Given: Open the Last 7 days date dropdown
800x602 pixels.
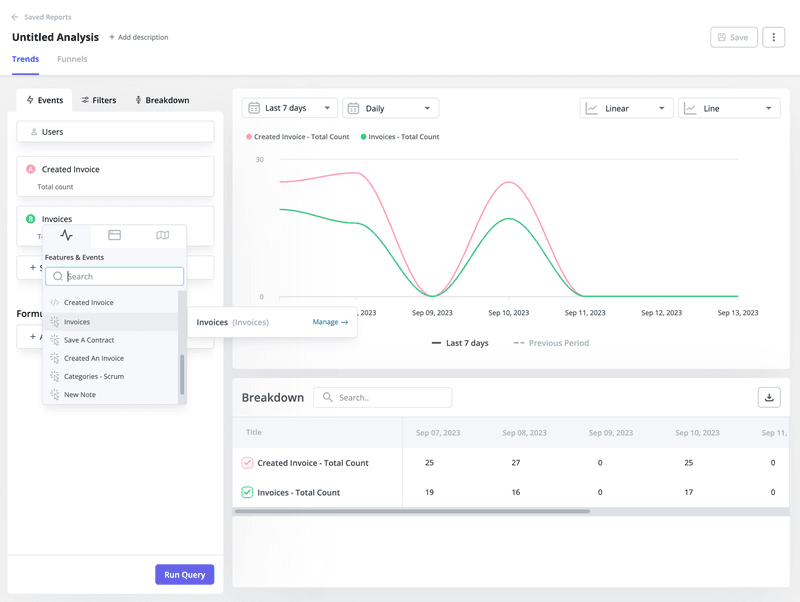Looking at the screenshot, I should pos(289,108).
